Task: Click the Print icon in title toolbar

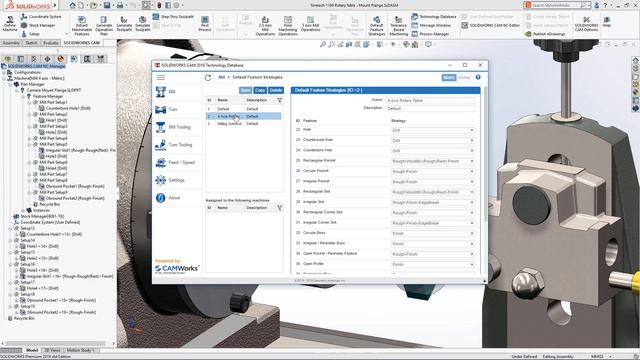Action: coord(120,5)
